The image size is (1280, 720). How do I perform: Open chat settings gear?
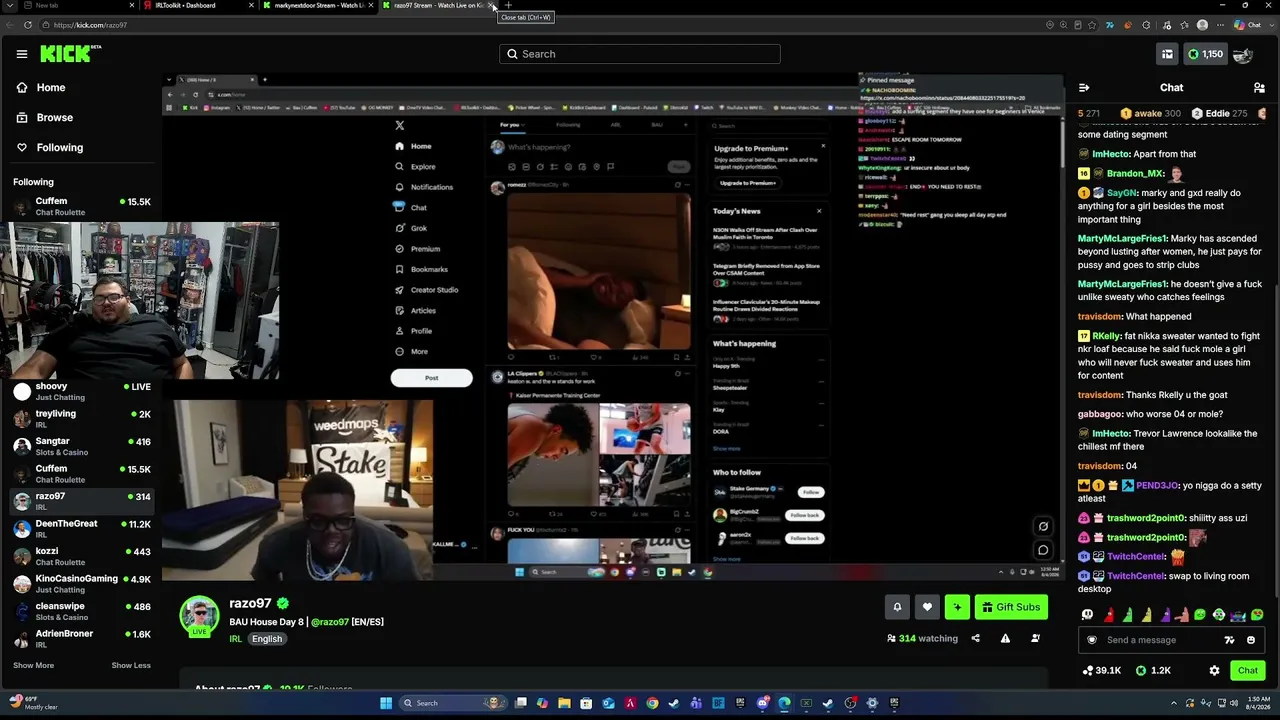[x=1214, y=671]
